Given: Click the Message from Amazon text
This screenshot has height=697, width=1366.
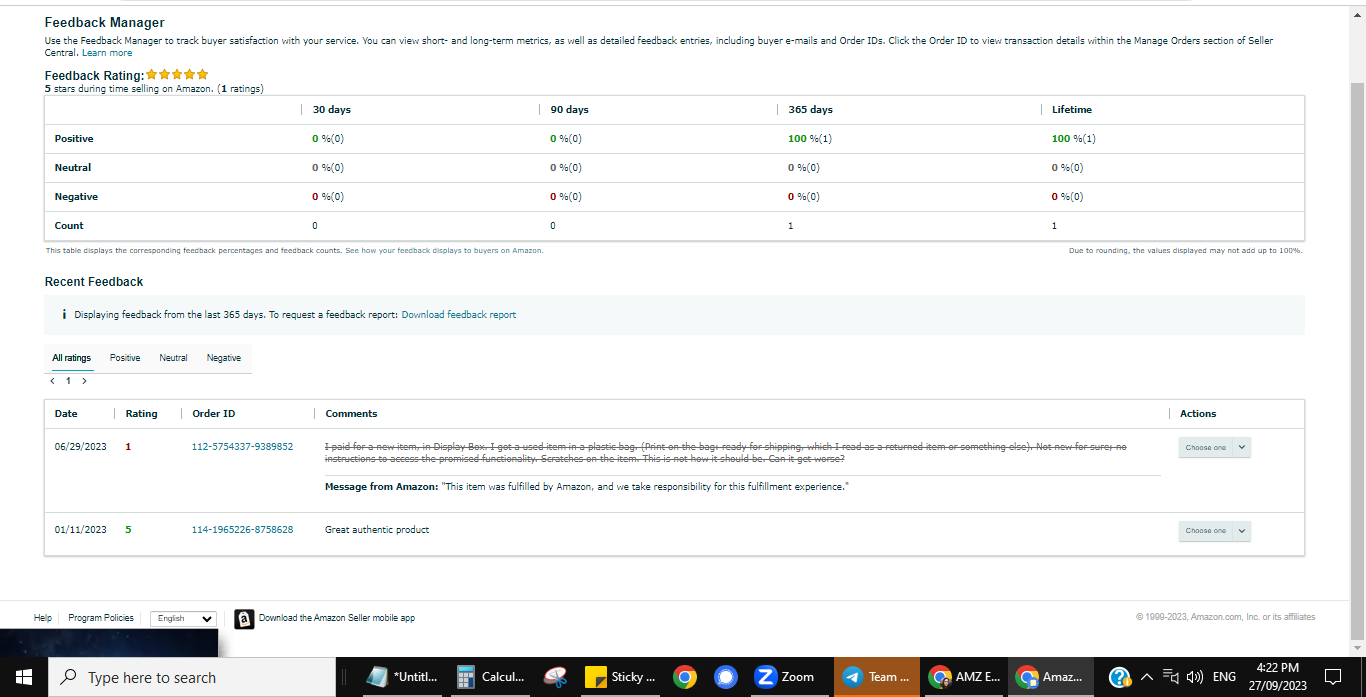Looking at the screenshot, I should (x=587, y=486).
